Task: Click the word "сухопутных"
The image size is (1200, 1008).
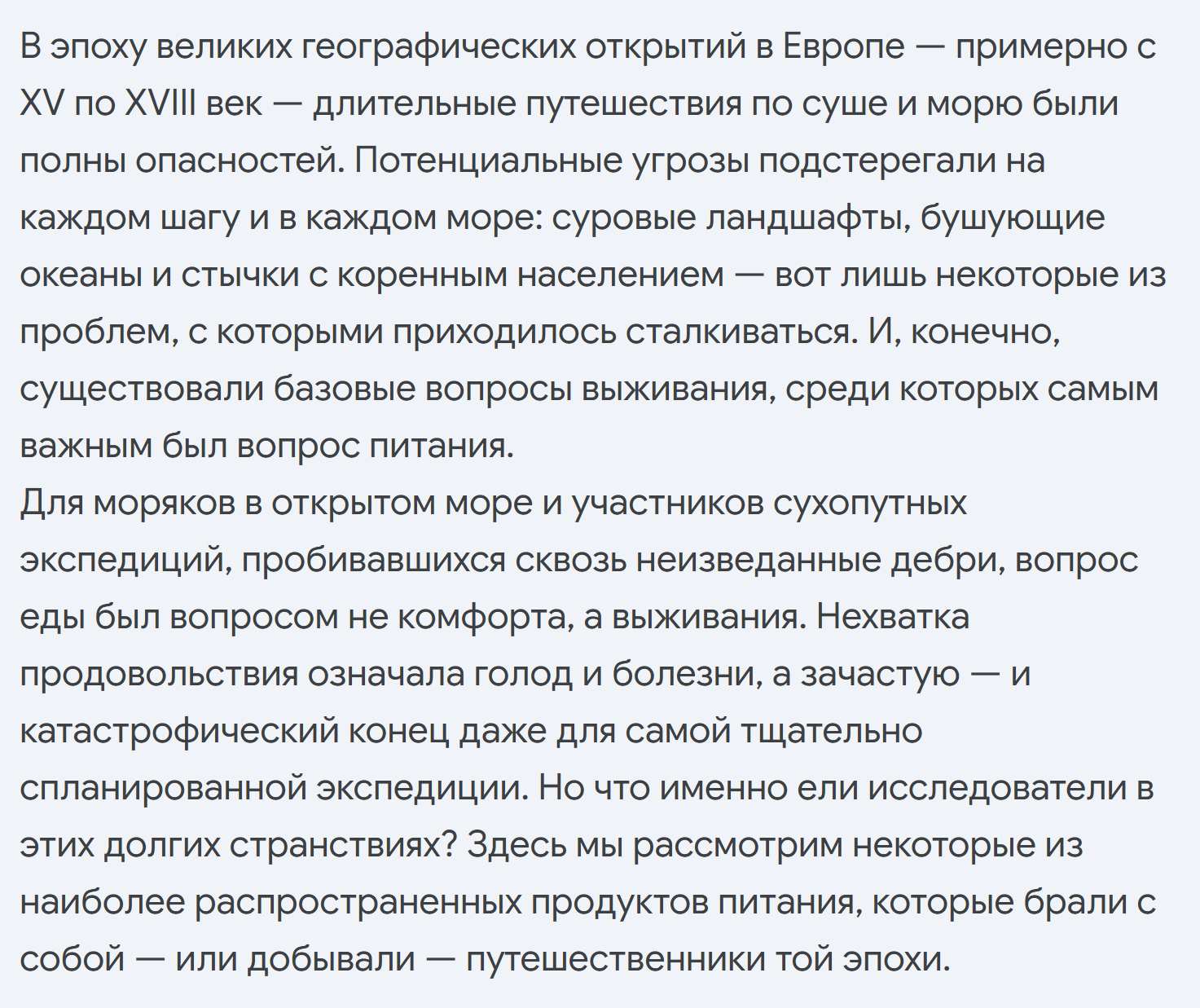Action: coord(869,504)
